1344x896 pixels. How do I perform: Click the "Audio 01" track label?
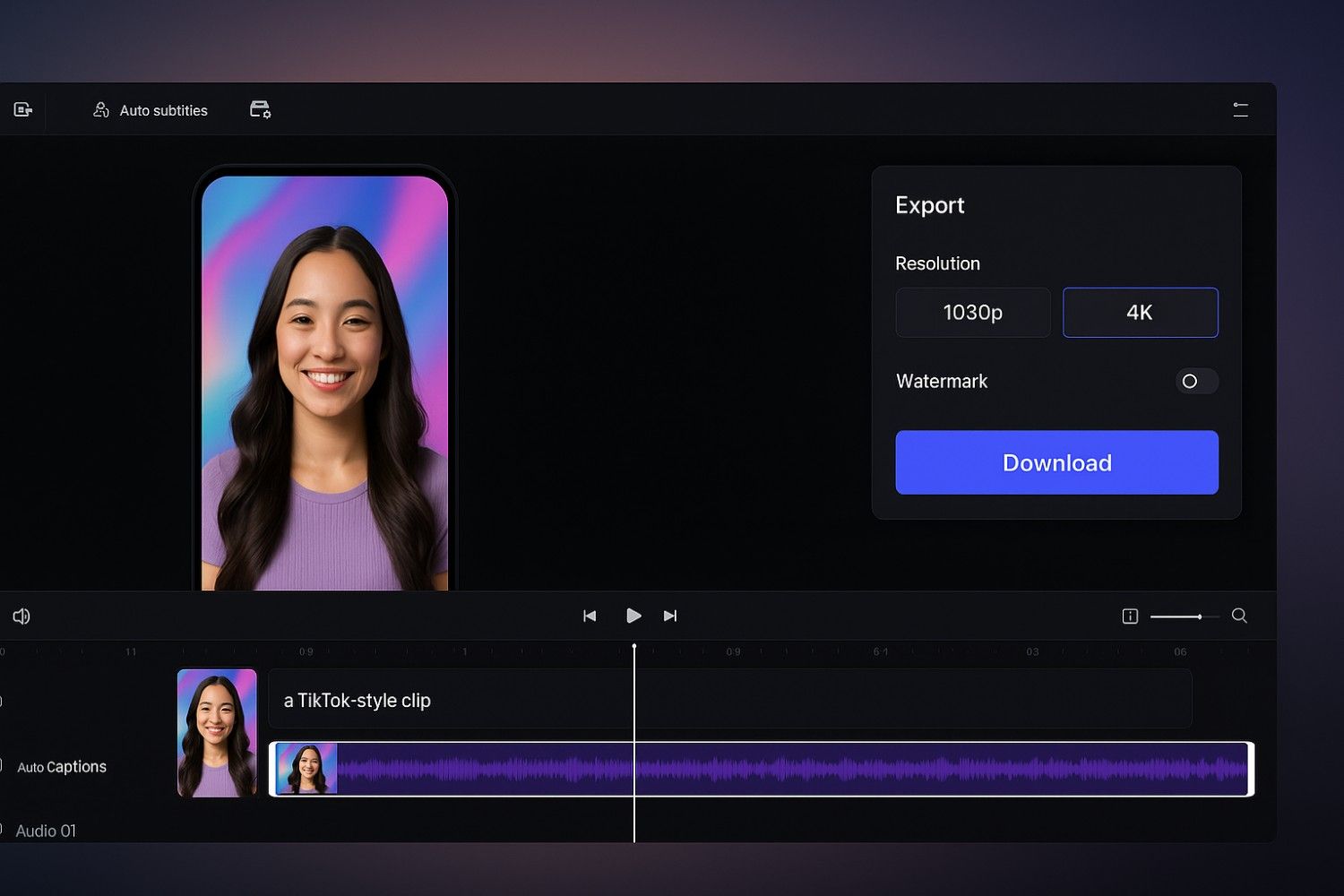46,831
